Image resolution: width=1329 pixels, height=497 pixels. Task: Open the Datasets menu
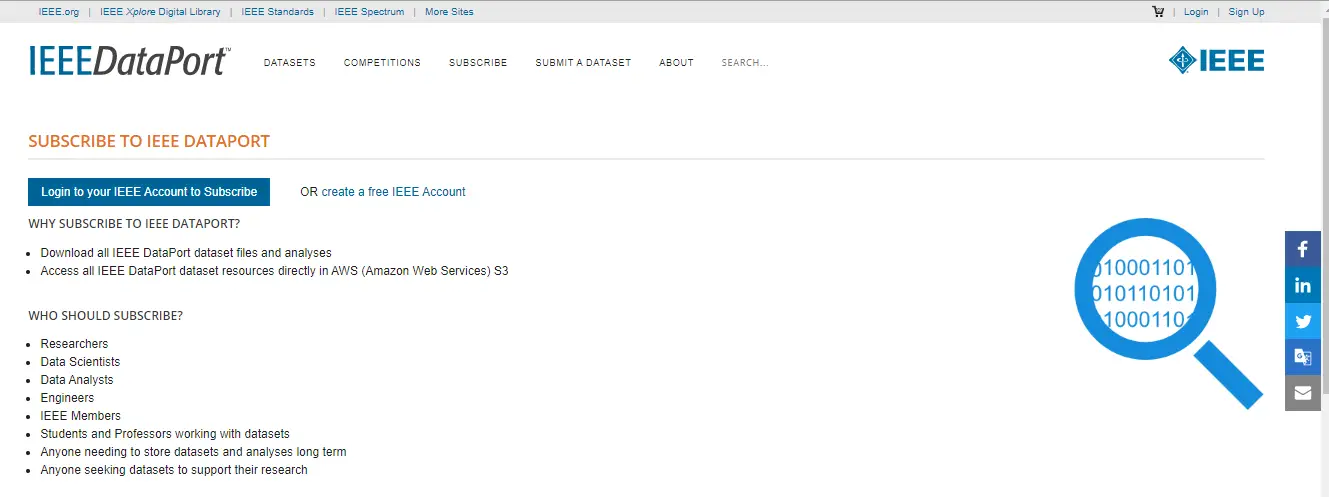point(289,62)
